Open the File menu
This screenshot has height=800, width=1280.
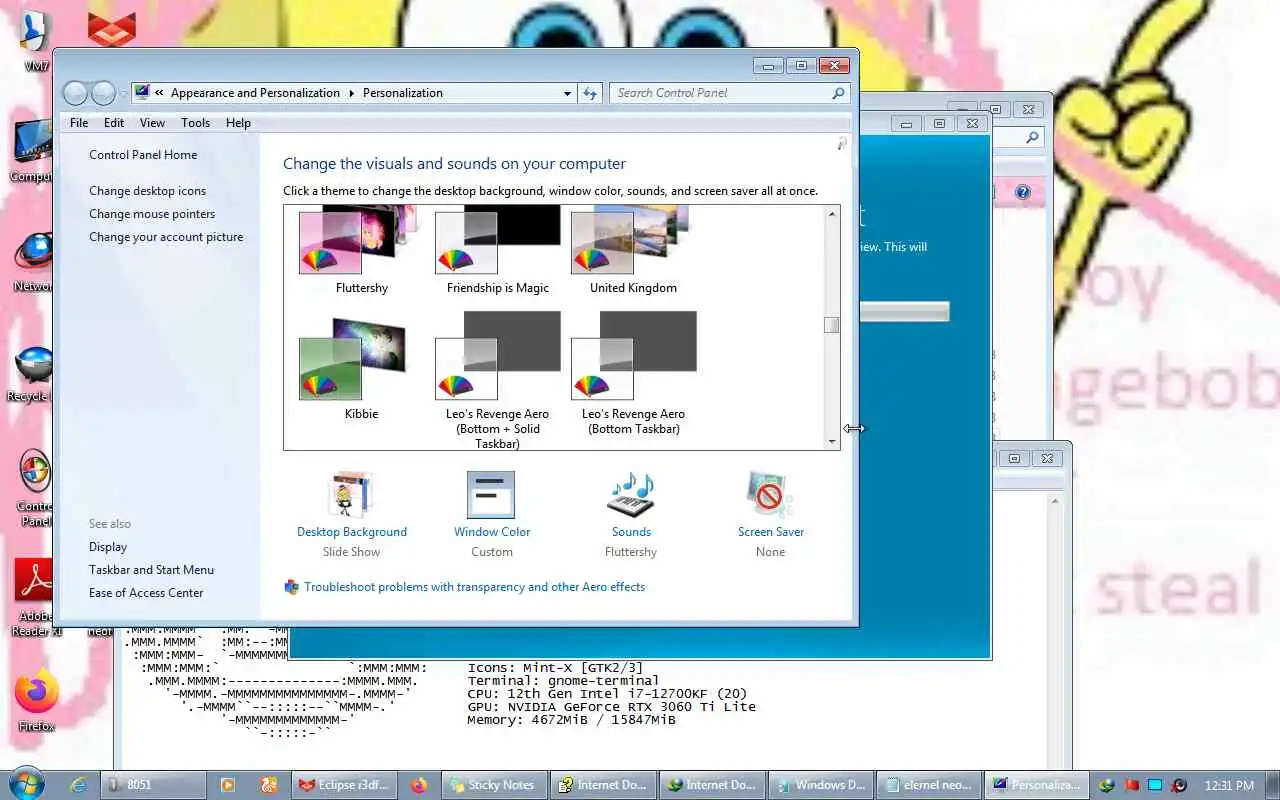click(x=79, y=123)
